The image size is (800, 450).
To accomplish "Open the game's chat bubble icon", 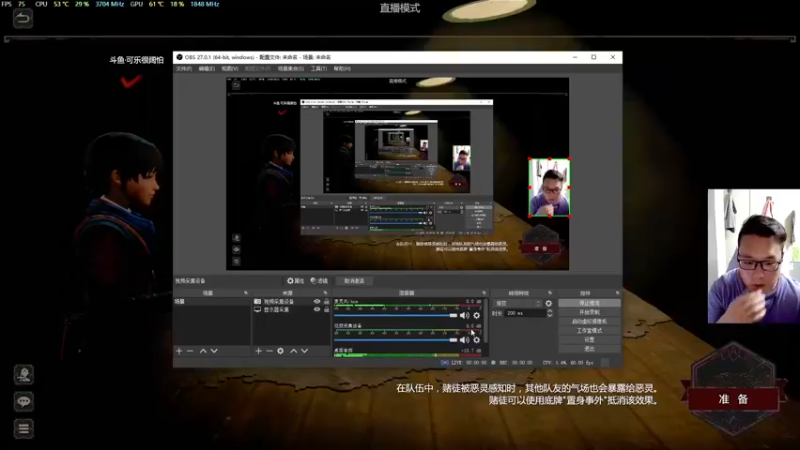I will 23,402.
